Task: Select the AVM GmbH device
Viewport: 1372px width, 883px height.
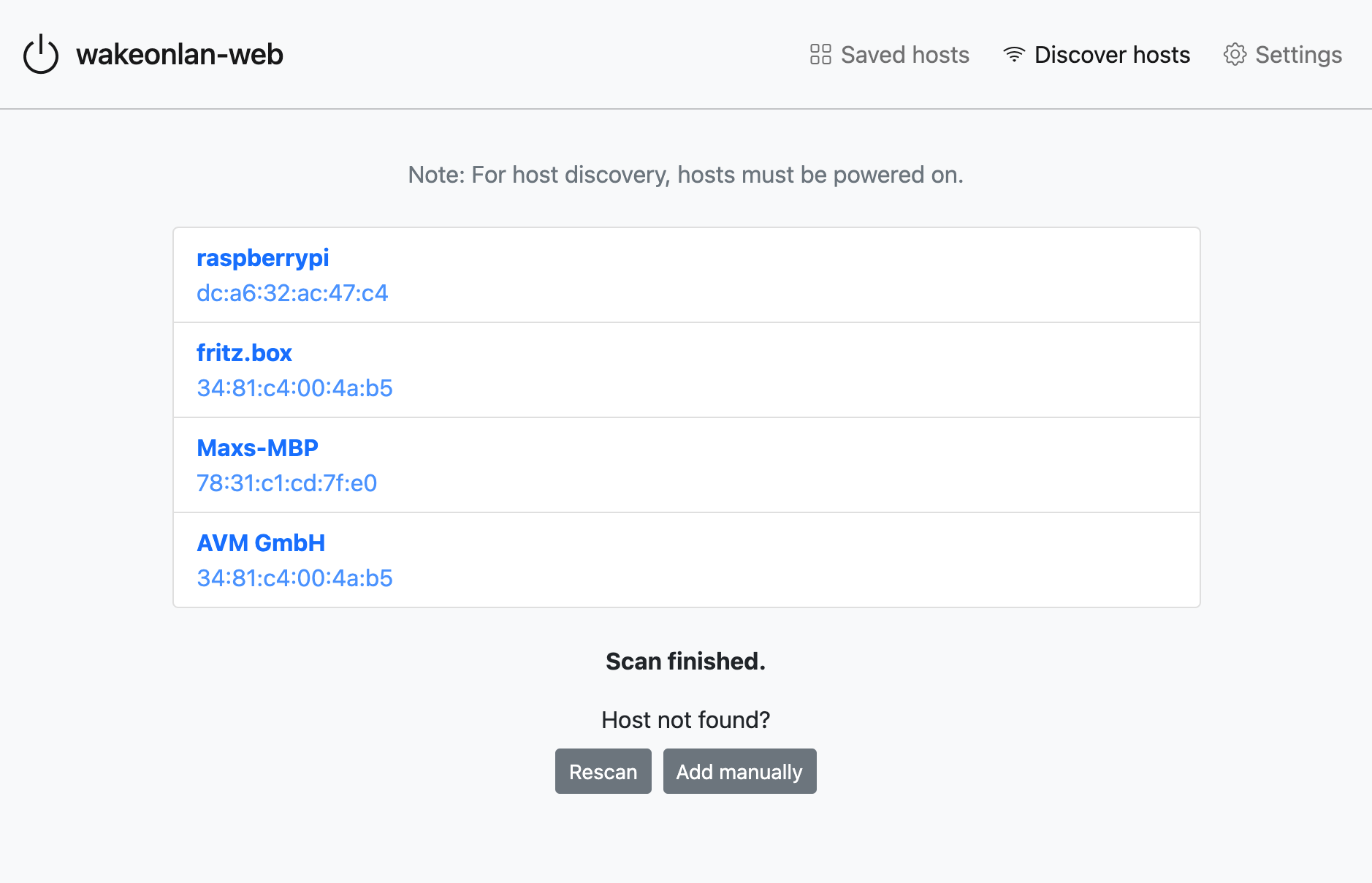Action: pyautogui.click(x=261, y=542)
